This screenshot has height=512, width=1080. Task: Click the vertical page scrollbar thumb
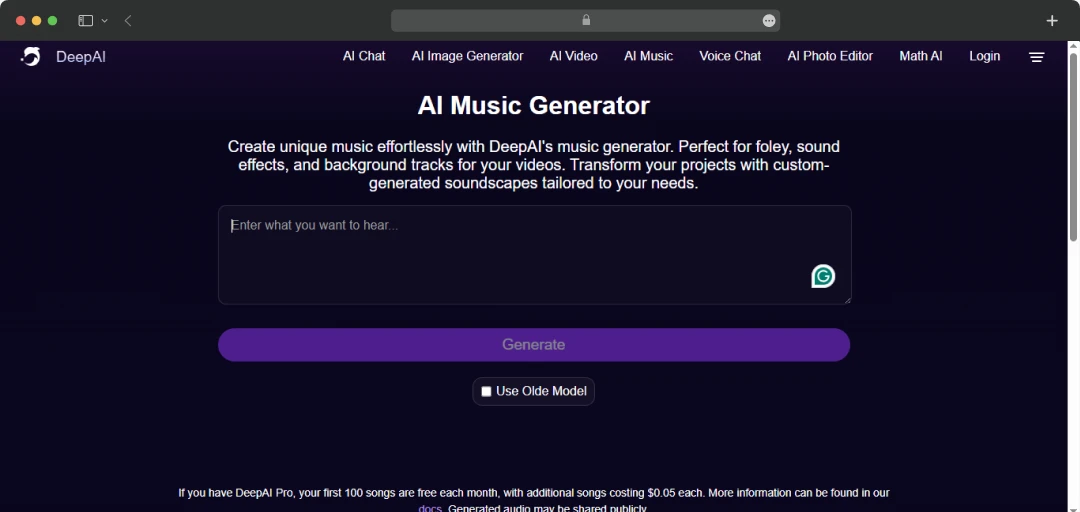(x=1073, y=145)
